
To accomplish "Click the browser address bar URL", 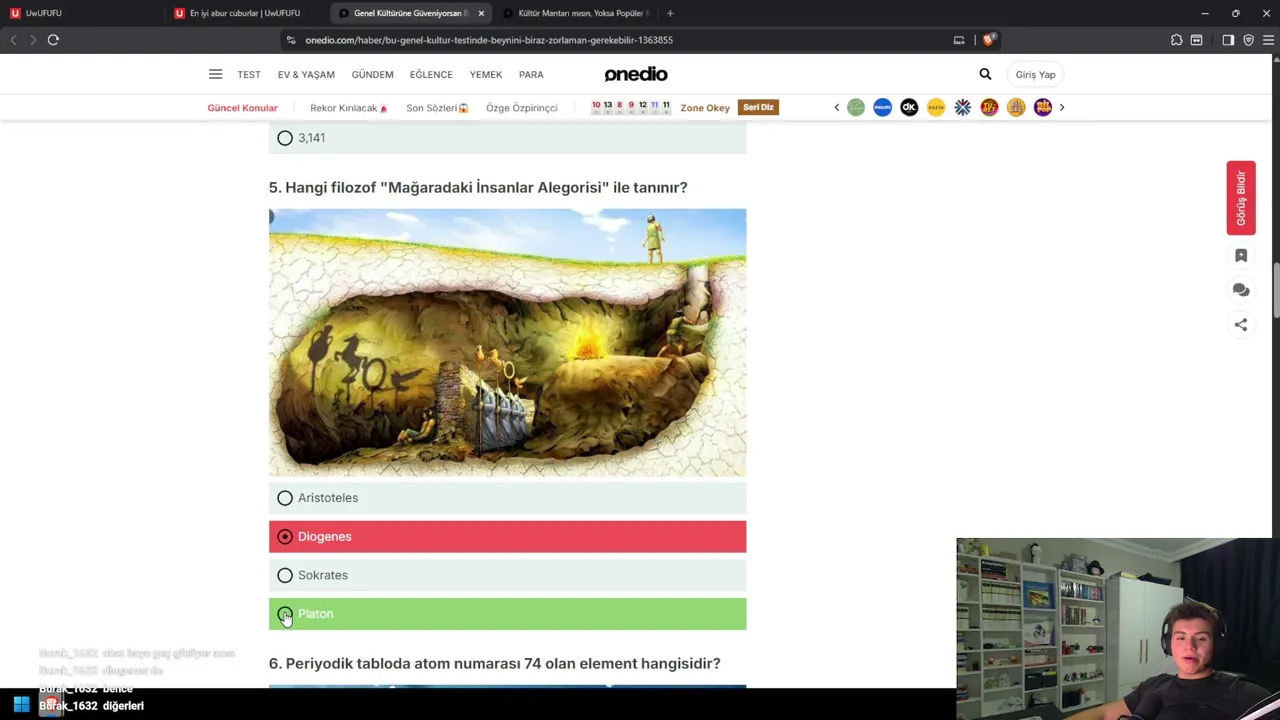I will pos(489,40).
